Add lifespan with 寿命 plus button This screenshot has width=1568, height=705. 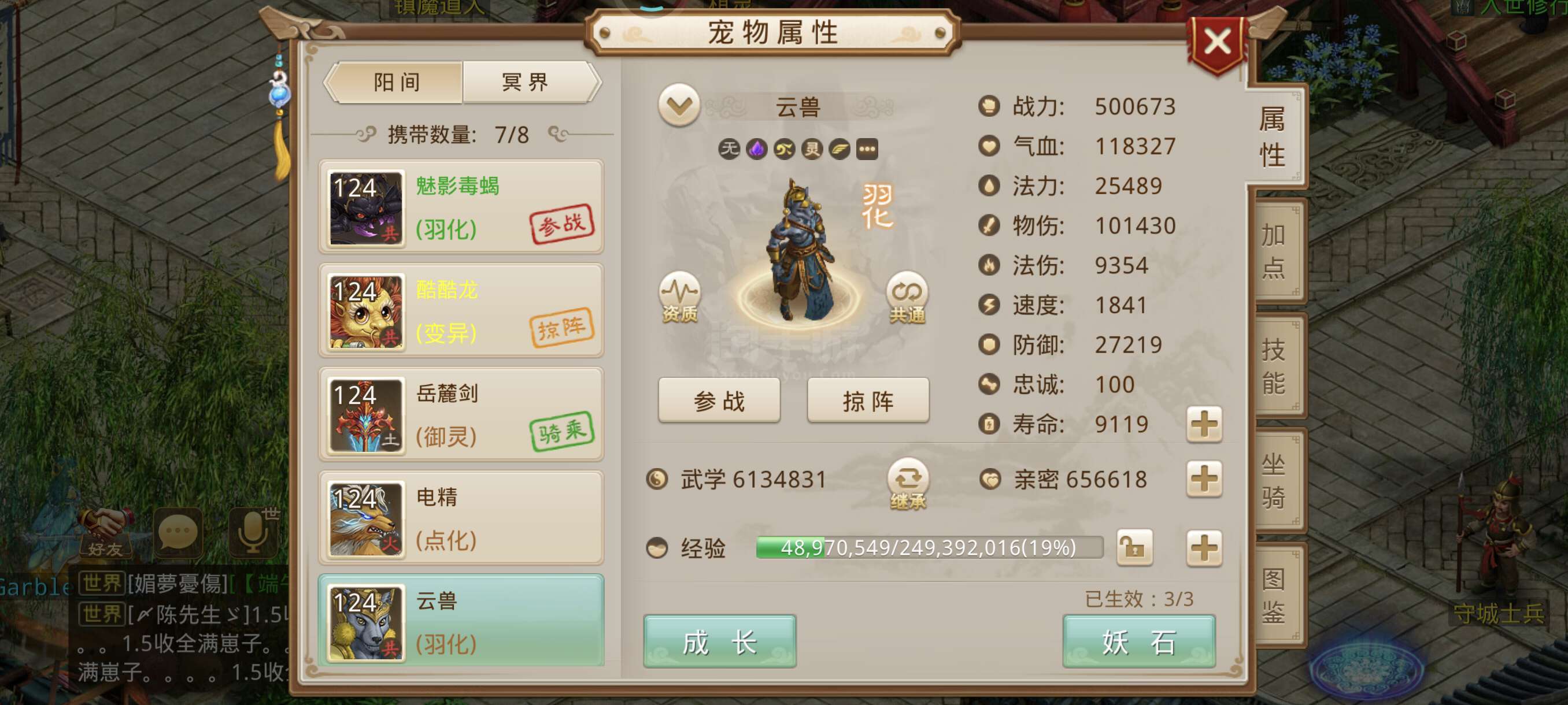[1203, 424]
